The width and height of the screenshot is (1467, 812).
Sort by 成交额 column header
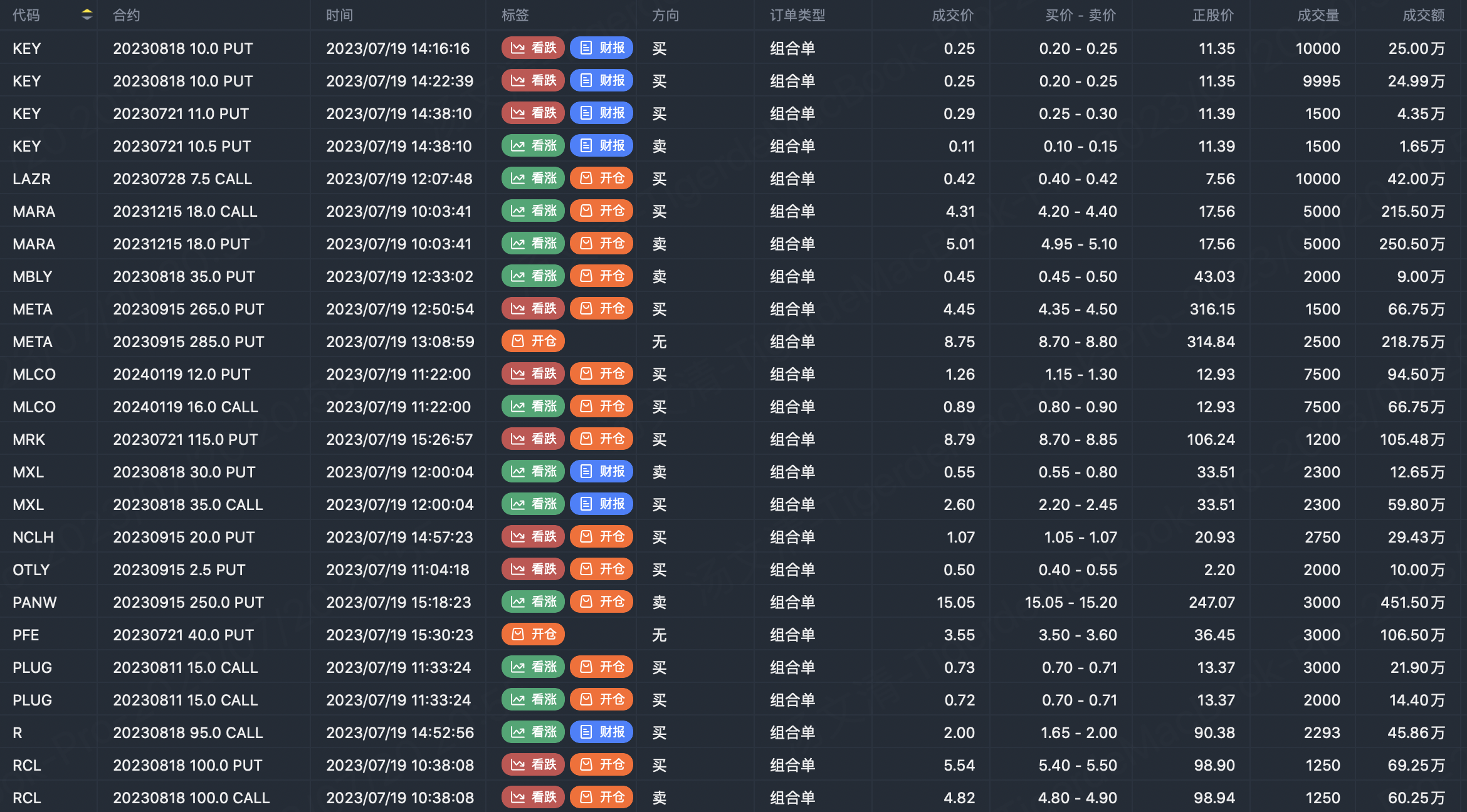[x=1423, y=15]
